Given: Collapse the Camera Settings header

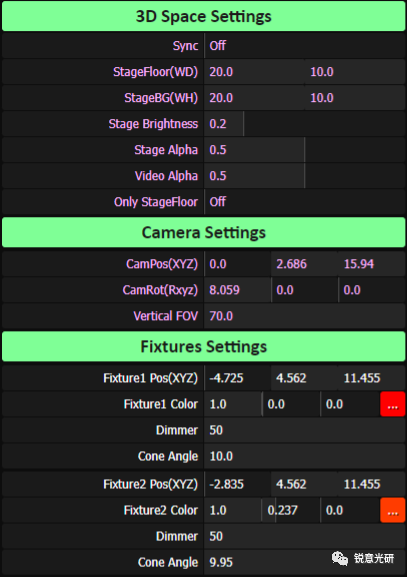Looking at the screenshot, I should (x=204, y=232).
